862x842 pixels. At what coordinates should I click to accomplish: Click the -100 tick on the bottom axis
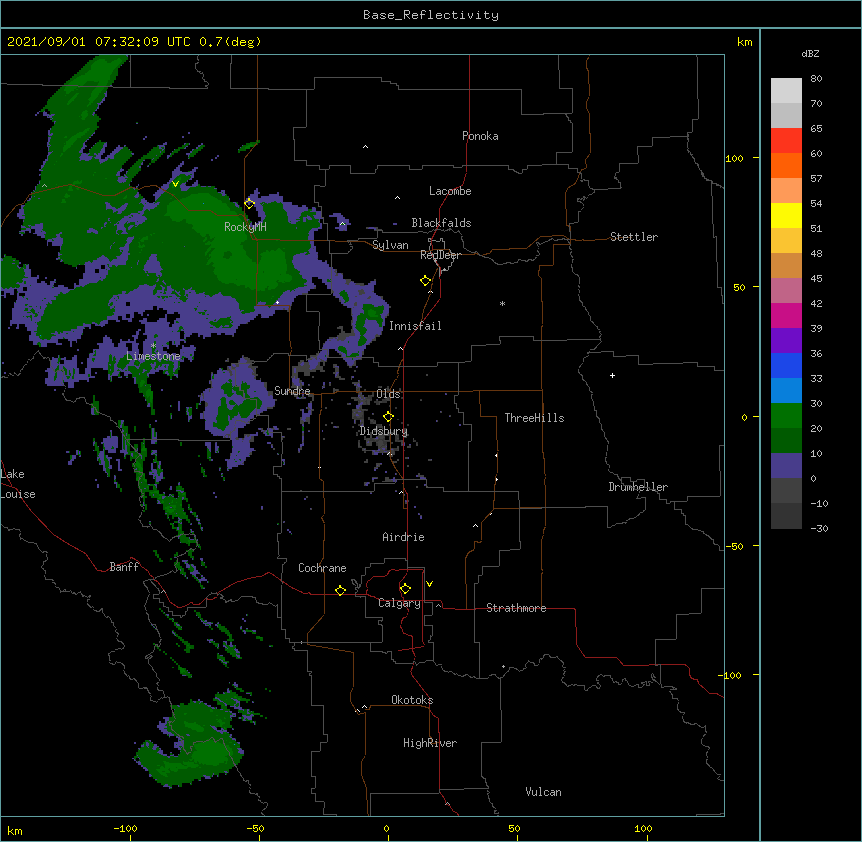(x=125, y=828)
